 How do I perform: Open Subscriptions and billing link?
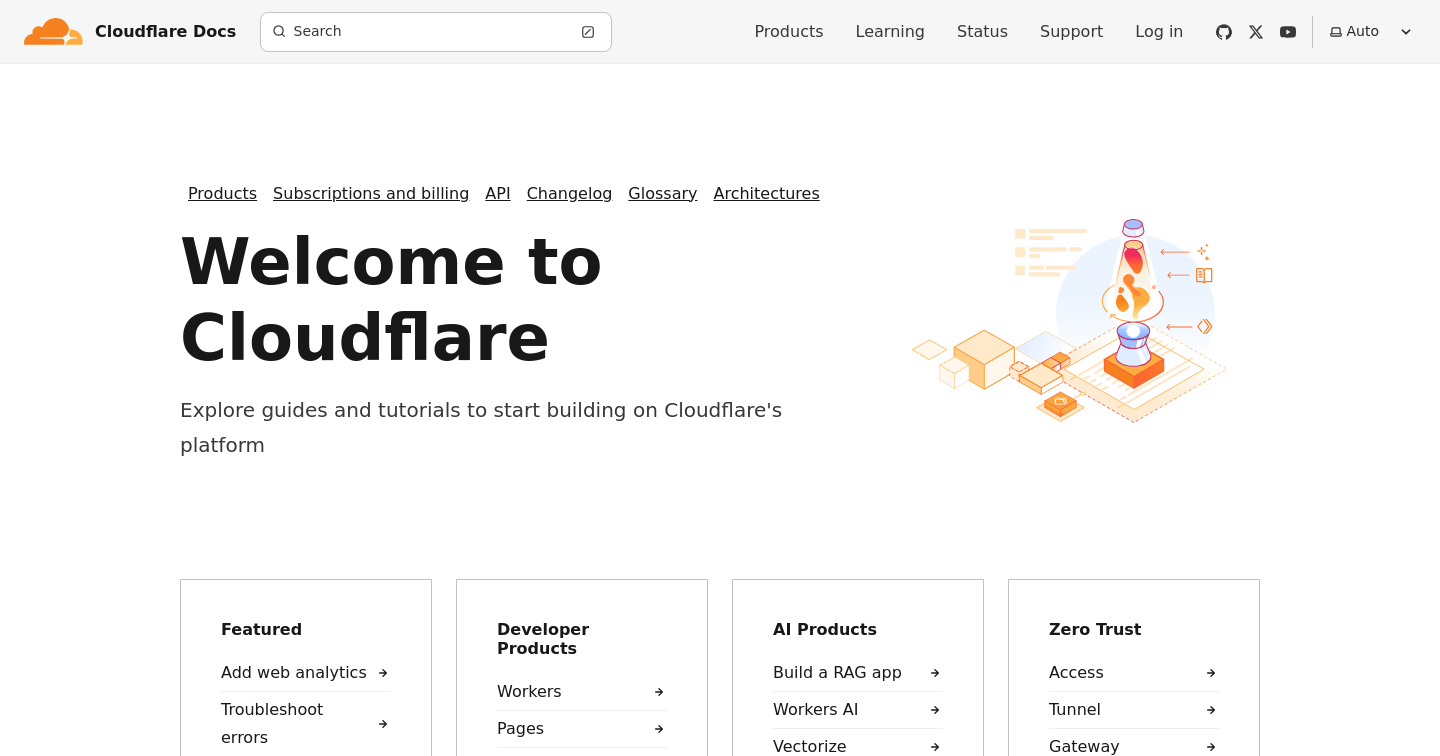[371, 194]
